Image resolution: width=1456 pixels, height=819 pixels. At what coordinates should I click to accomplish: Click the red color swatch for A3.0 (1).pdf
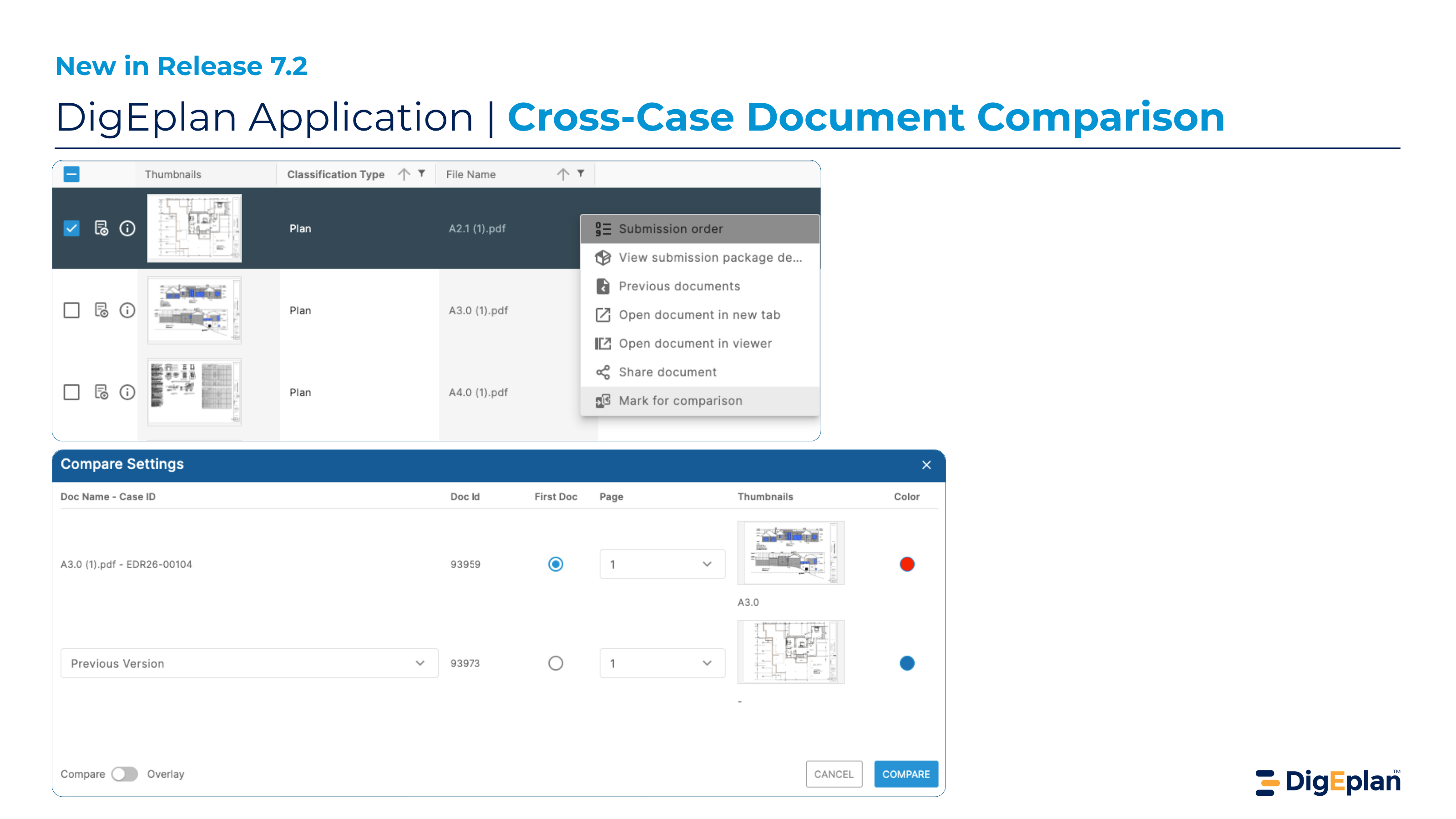click(907, 564)
